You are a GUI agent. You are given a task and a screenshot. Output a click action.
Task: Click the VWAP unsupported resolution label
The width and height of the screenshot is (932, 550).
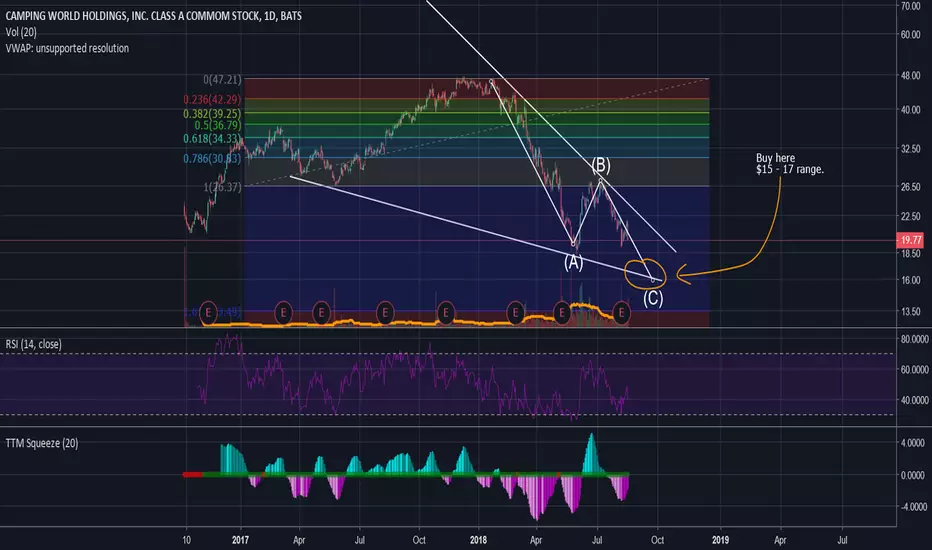67,48
